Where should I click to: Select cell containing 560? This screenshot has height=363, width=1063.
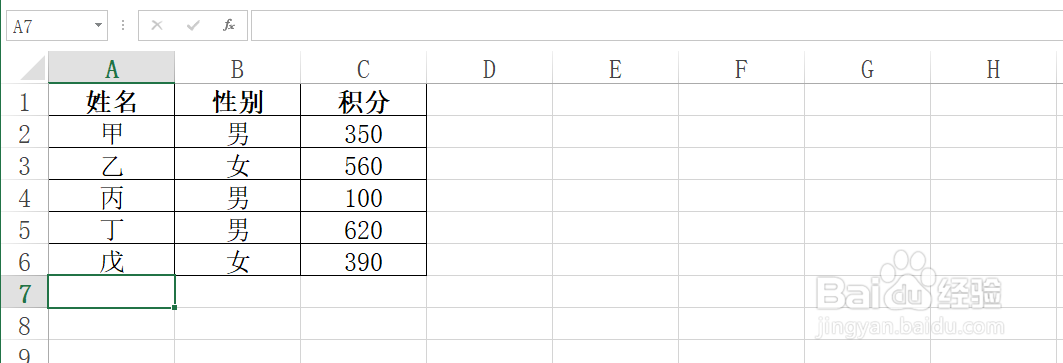tap(364, 165)
